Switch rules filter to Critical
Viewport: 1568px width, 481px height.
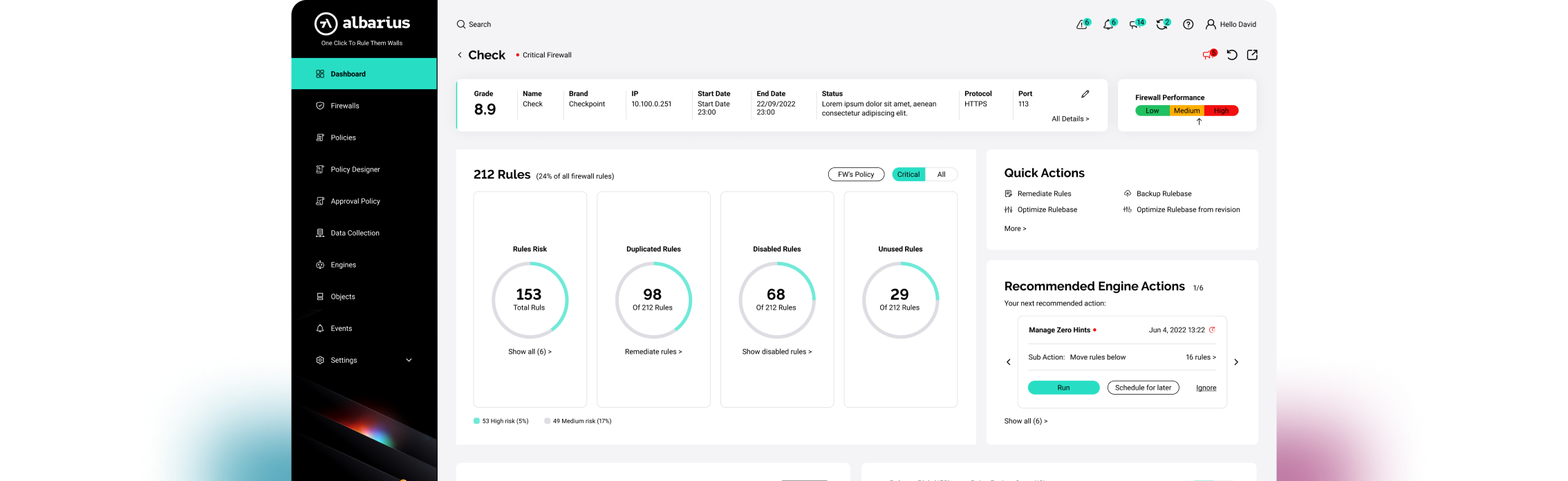[908, 174]
